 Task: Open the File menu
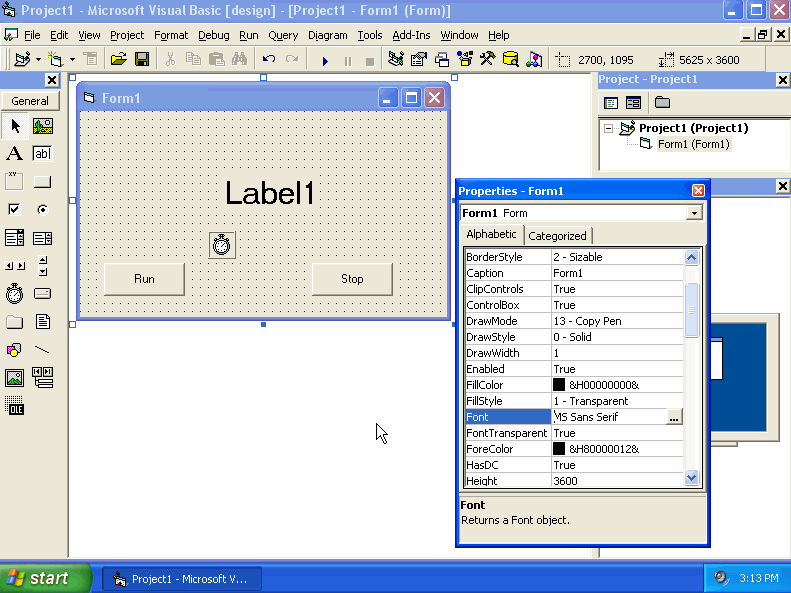(32, 35)
